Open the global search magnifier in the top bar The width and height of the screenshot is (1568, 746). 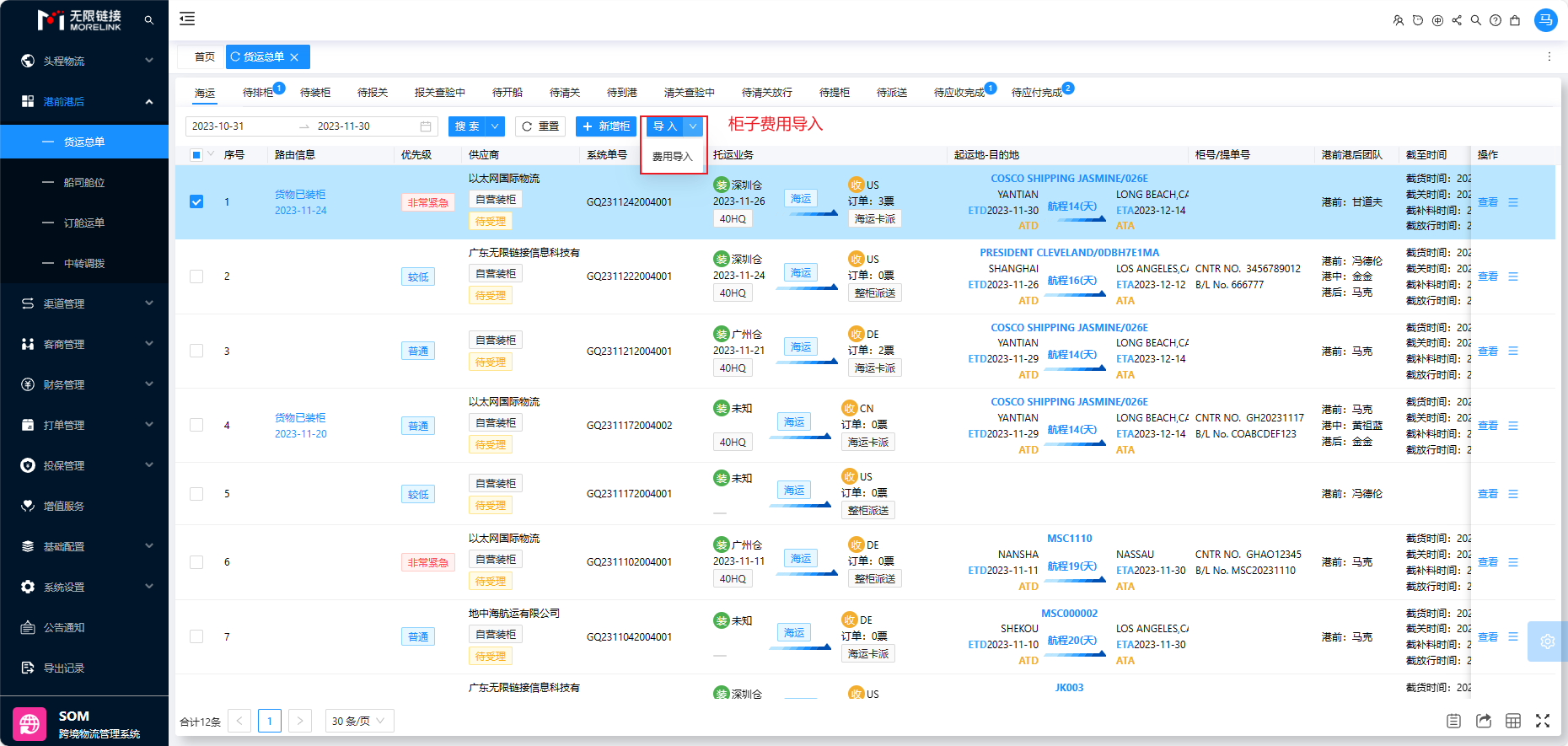point(1476,20)
